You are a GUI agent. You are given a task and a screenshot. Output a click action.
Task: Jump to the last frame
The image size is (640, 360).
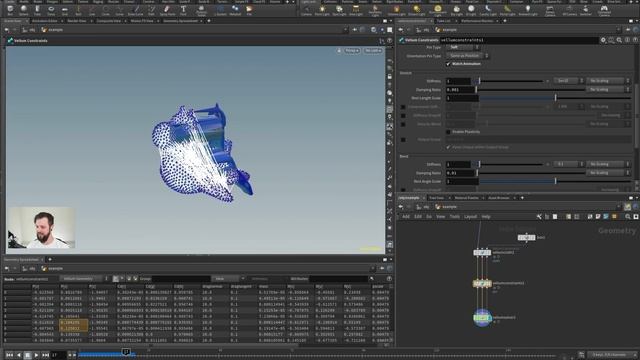(x=45, y=355)
